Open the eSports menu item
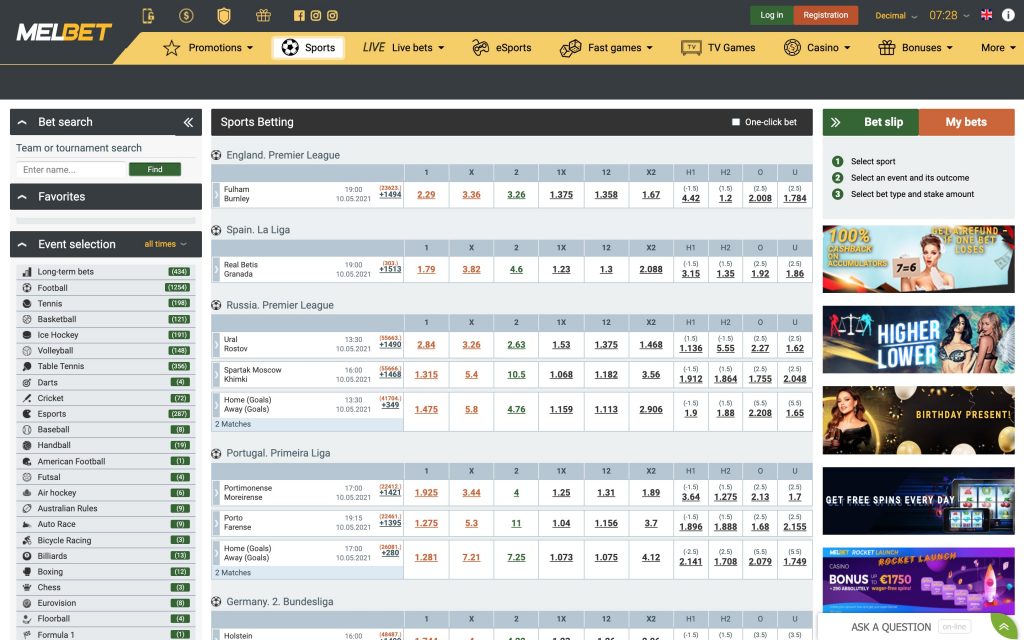 (501, 48)
